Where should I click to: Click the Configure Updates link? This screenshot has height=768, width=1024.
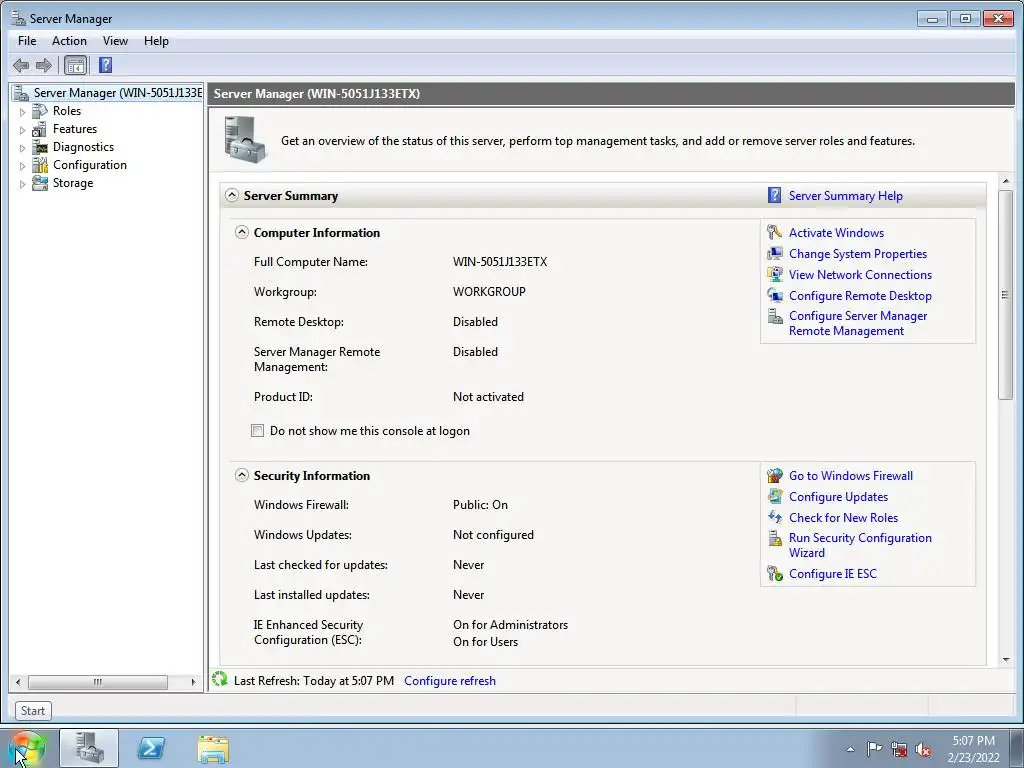pyautogui.click(x=838, y=496)
